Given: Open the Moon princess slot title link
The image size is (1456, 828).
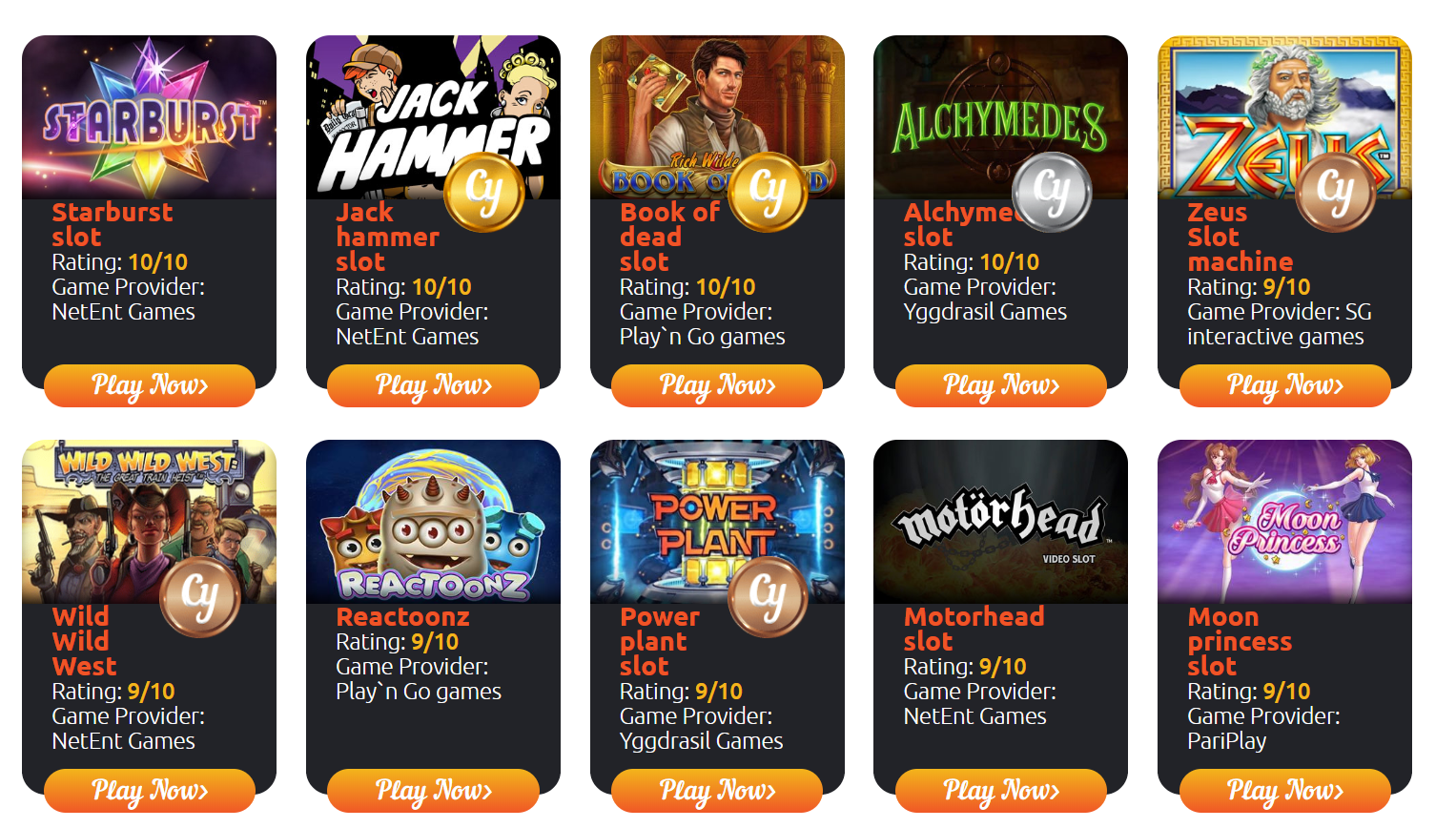Looking at the screenshot, I should (1240, 641).
